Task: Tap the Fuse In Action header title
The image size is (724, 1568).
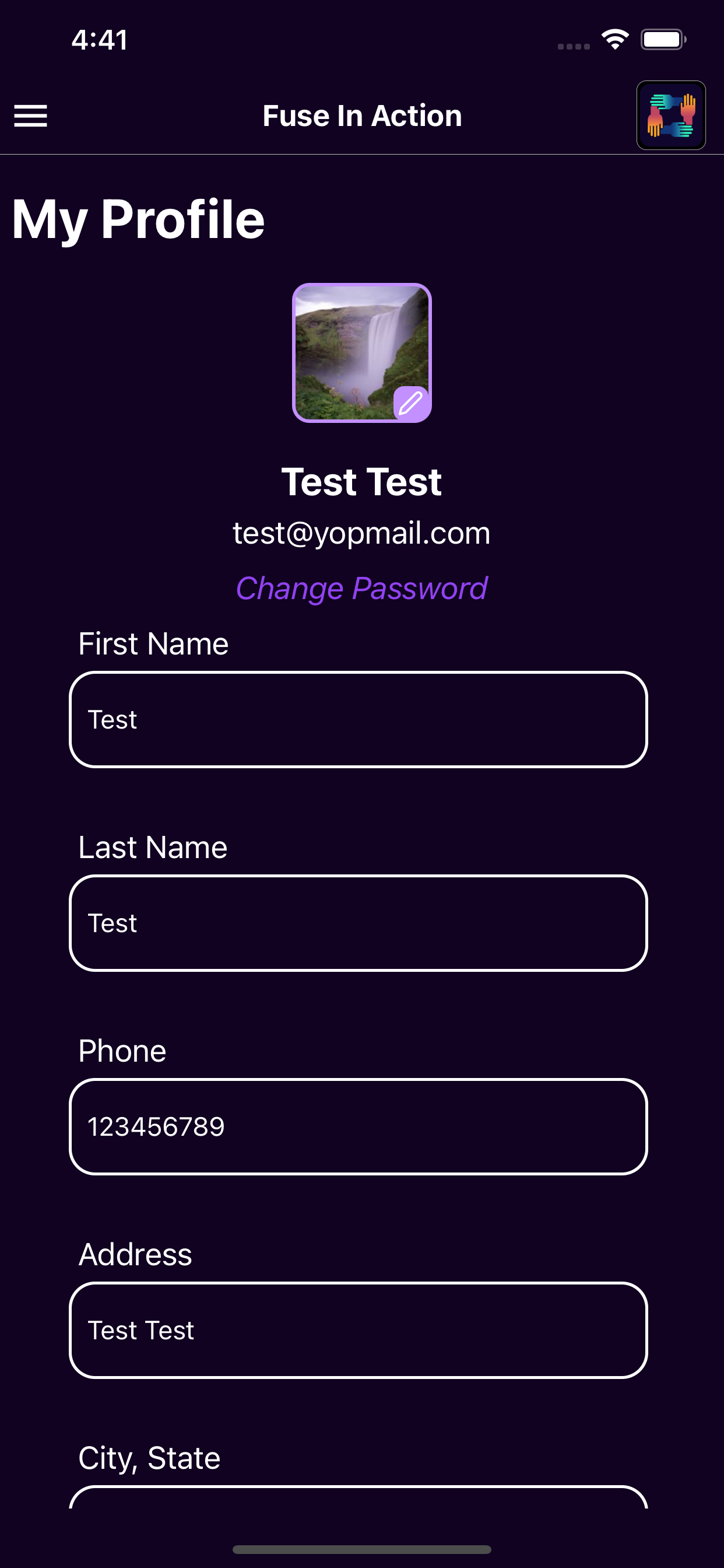Action: (362, 116)
